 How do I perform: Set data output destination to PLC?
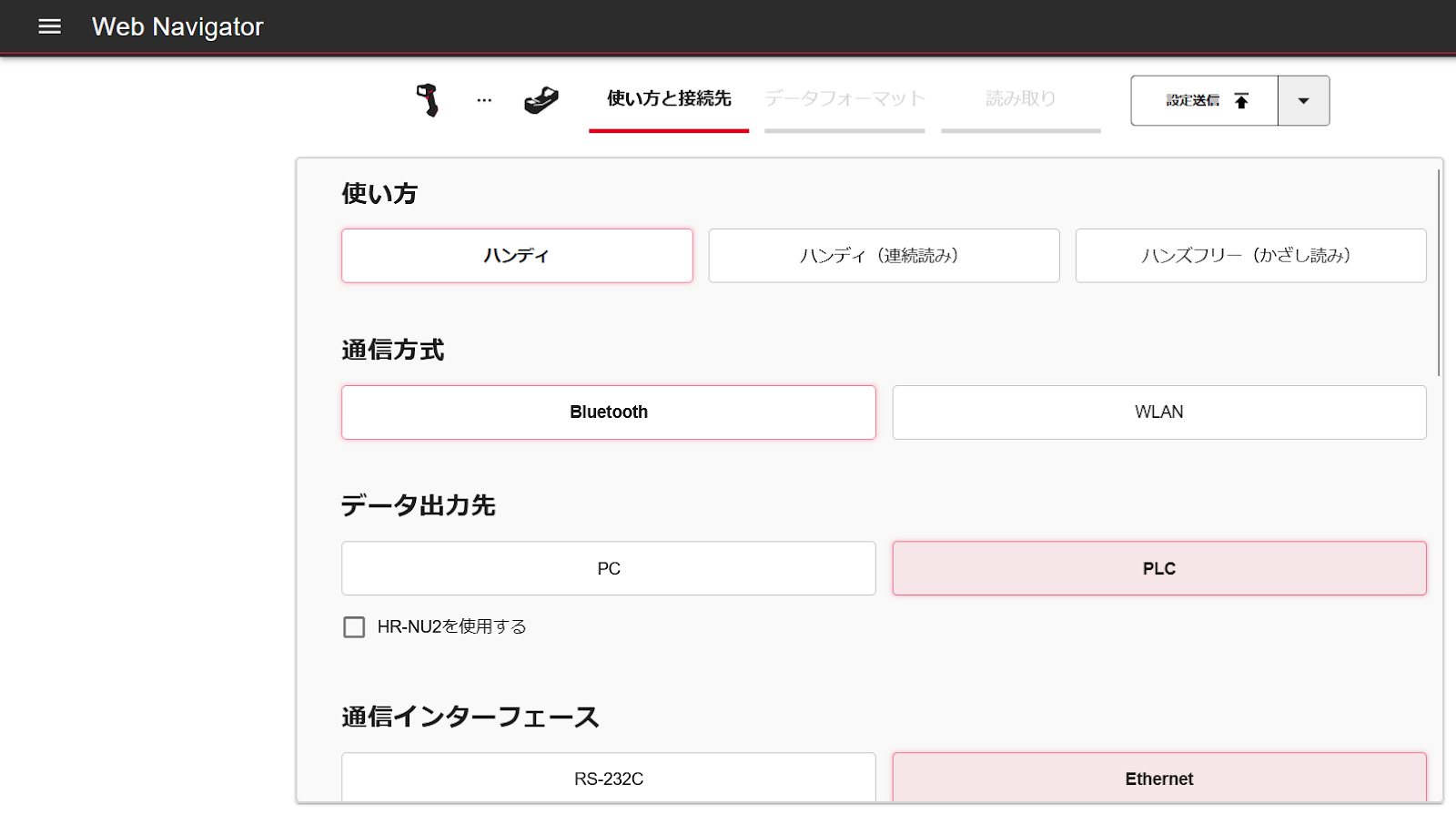tap(1159, 569)
